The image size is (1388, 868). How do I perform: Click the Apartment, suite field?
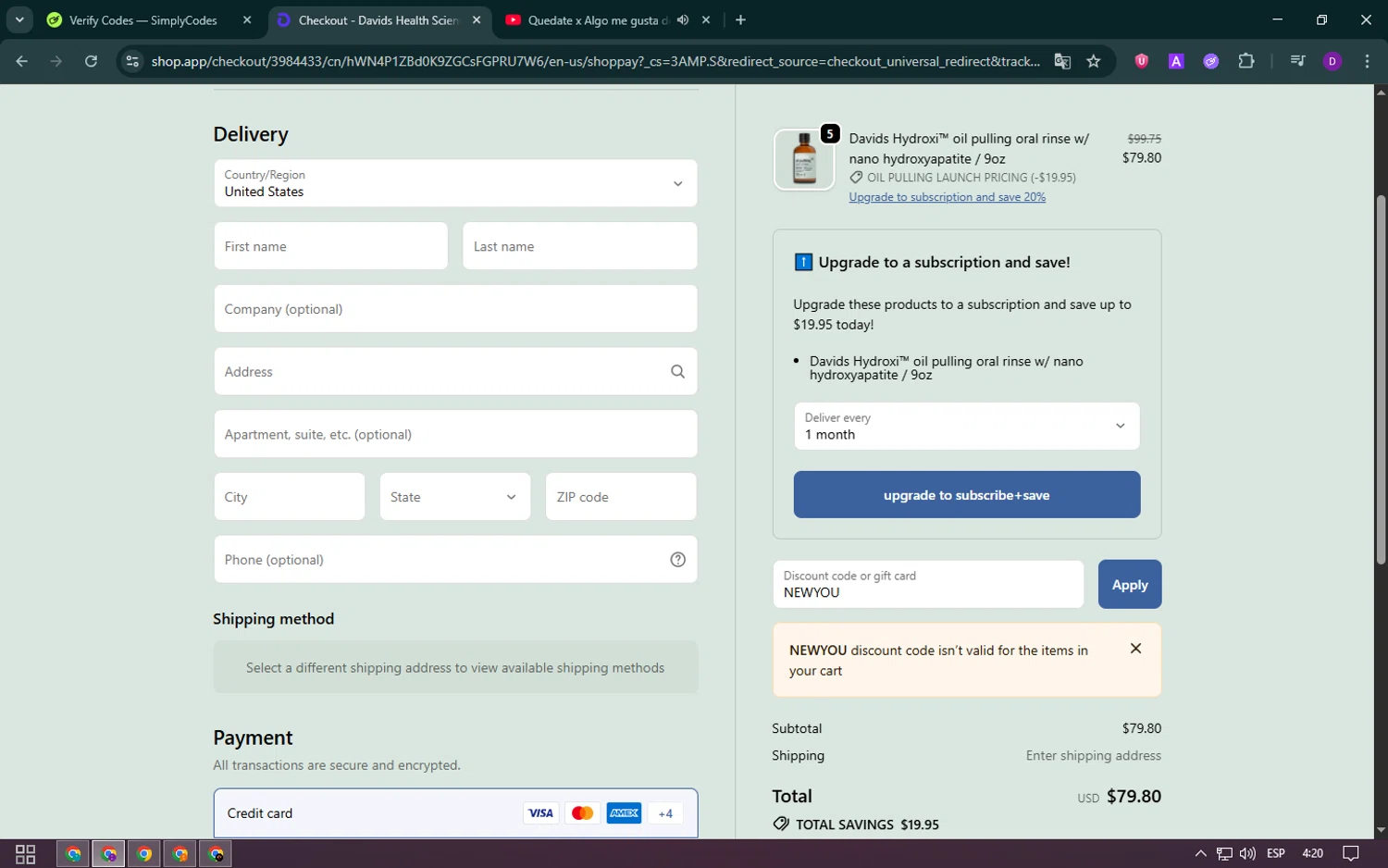click(455, 434)
